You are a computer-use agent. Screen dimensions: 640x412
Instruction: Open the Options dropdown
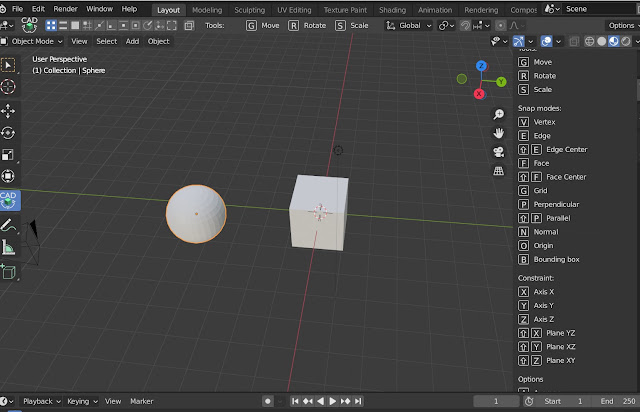[x=623, y=26]
